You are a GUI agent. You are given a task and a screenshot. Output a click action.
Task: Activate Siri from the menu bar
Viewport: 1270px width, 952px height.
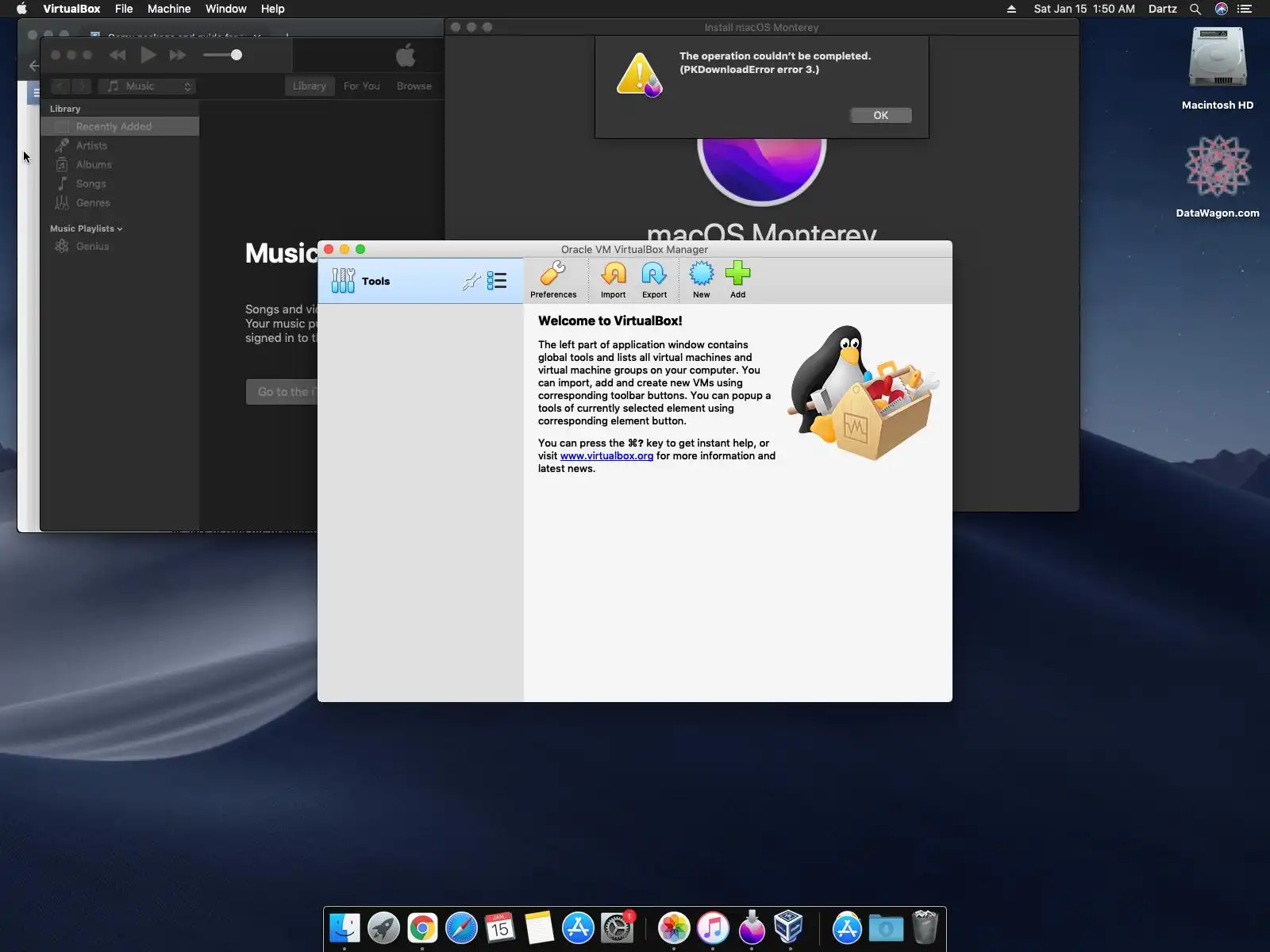[x=1222, y=9]
